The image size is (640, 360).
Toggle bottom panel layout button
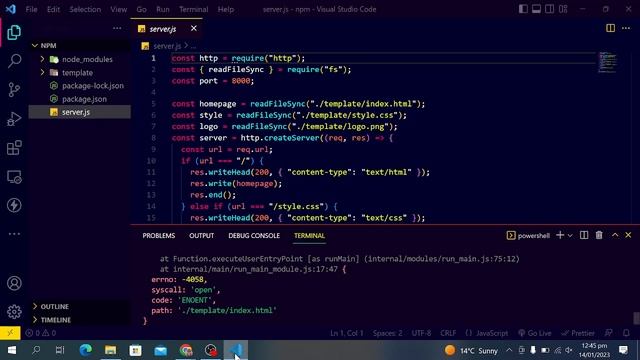[536, 9]
